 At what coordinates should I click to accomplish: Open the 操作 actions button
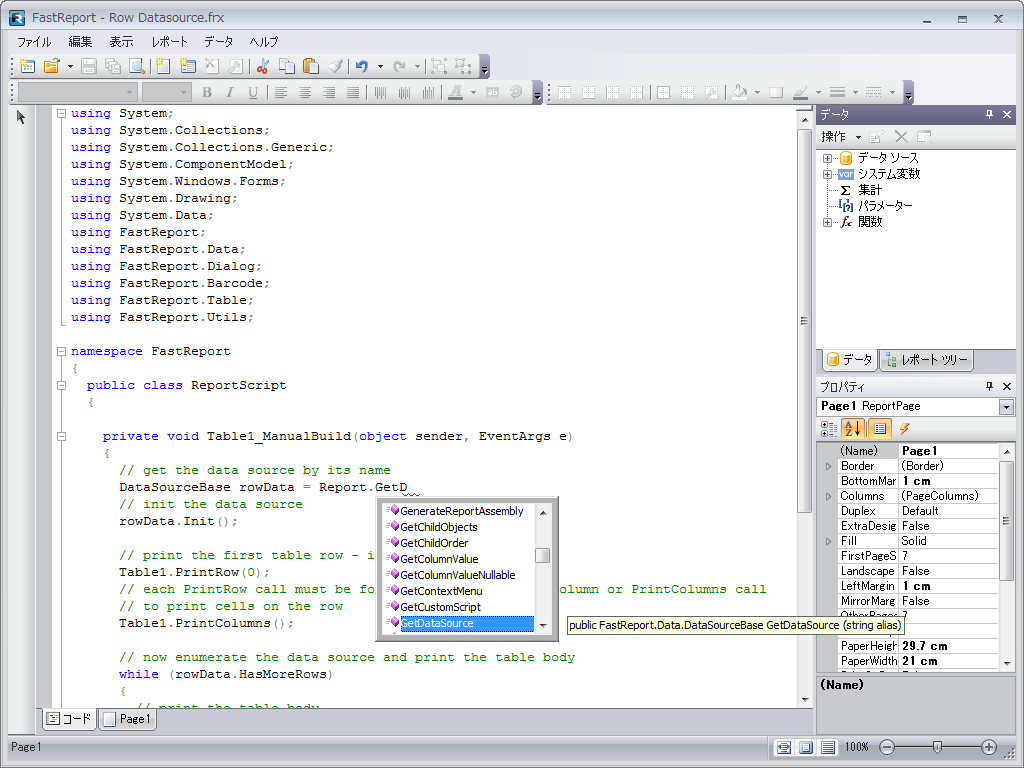(840, 136)
